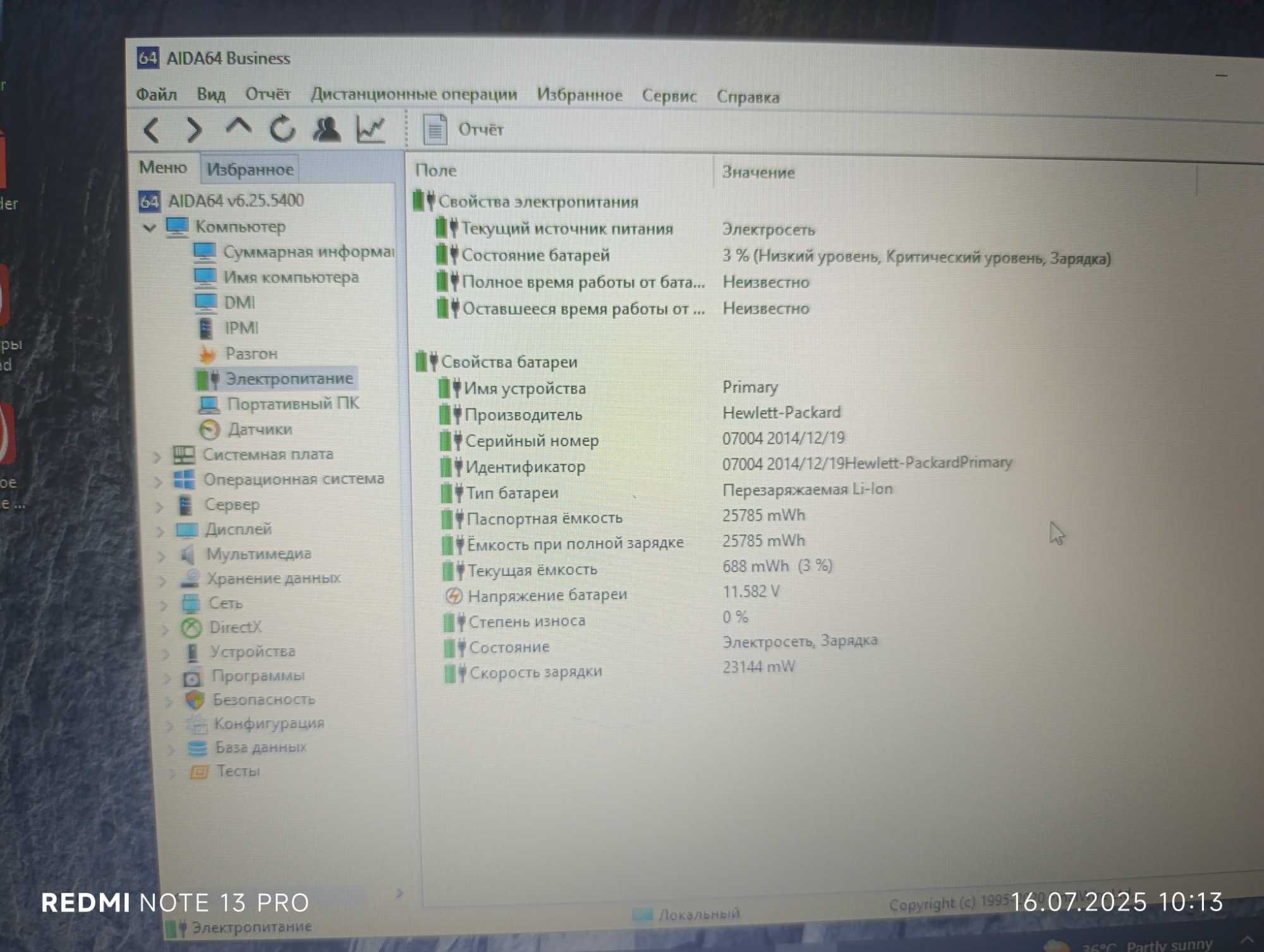Viewport: 1264px width, 952px height.
Task: Select DMI tree item
Action: point(224,302)
